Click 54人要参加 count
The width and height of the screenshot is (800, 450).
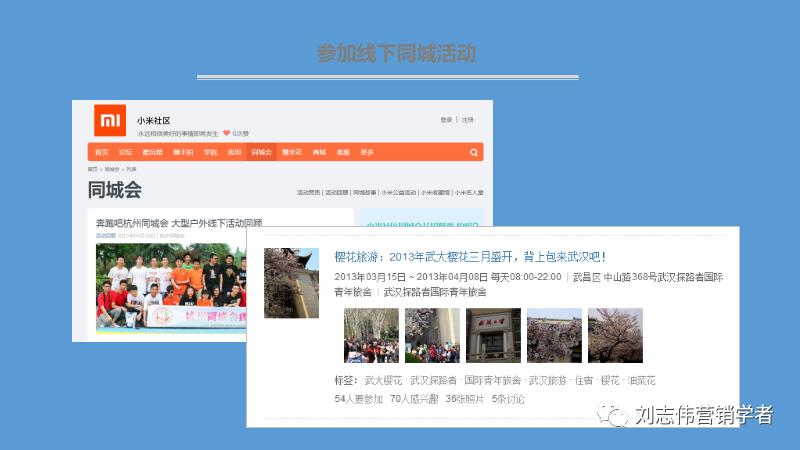(x=359, y=399)
